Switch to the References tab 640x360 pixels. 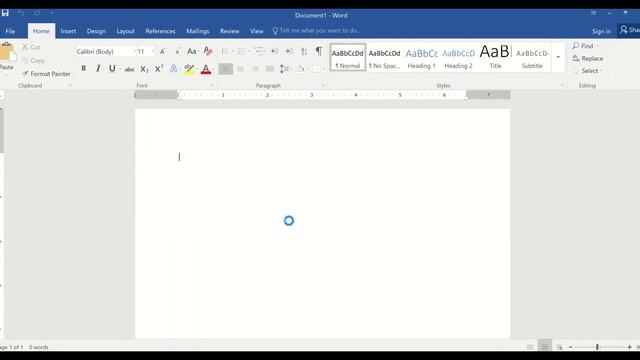(160, 31)
